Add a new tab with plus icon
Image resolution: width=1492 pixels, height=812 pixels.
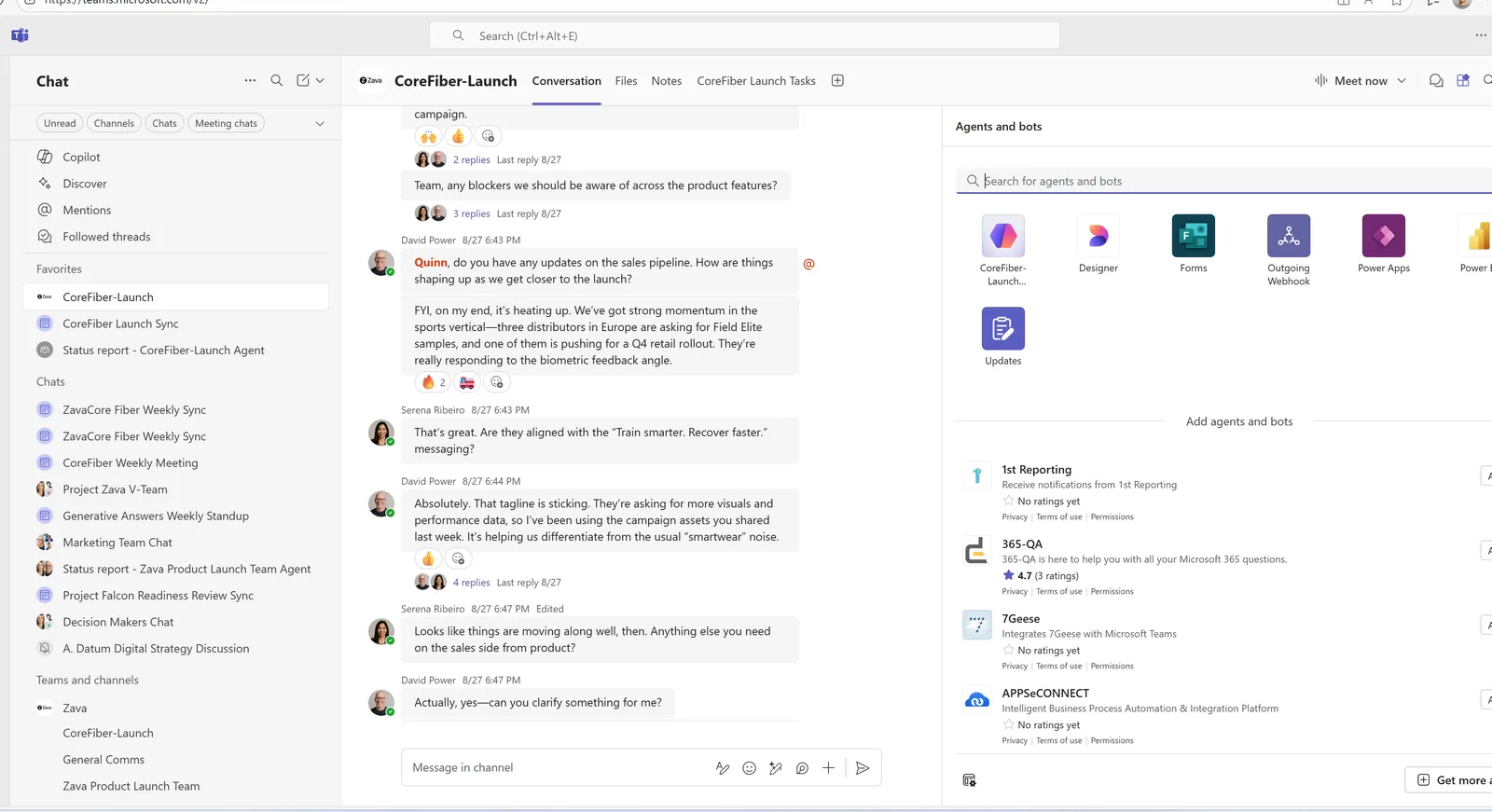(x=837, y=80)
